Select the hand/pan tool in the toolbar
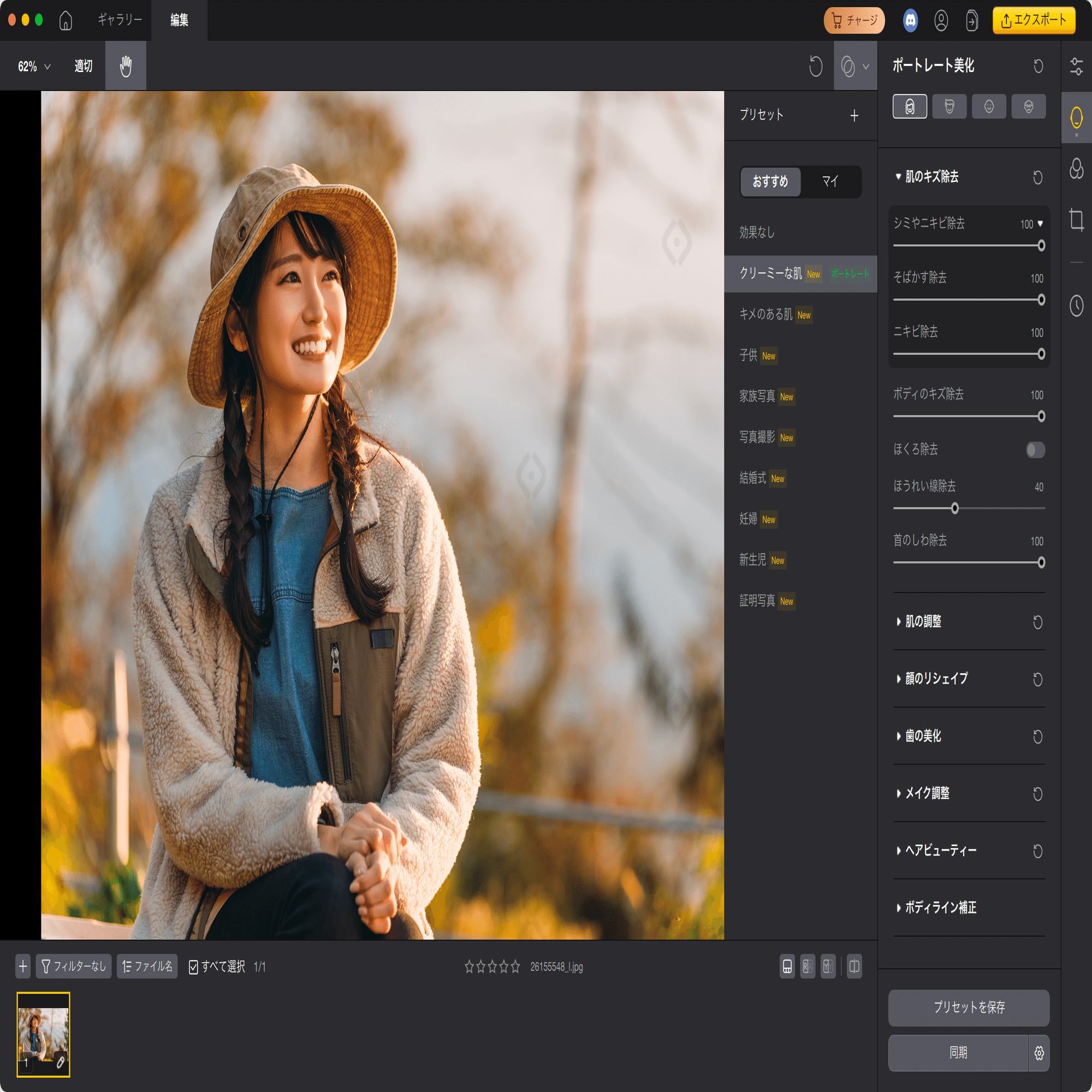 click(x=125, y=66)
